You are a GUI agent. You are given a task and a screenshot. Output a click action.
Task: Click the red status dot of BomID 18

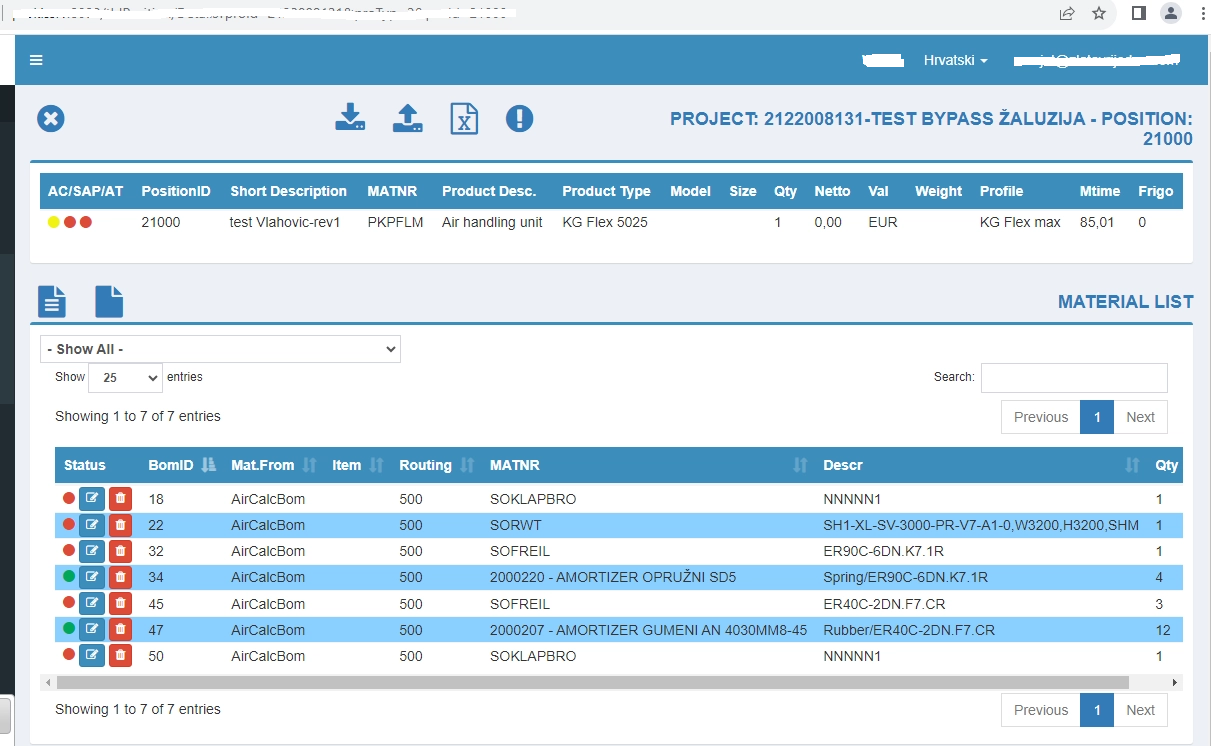(x=69, y=498)
